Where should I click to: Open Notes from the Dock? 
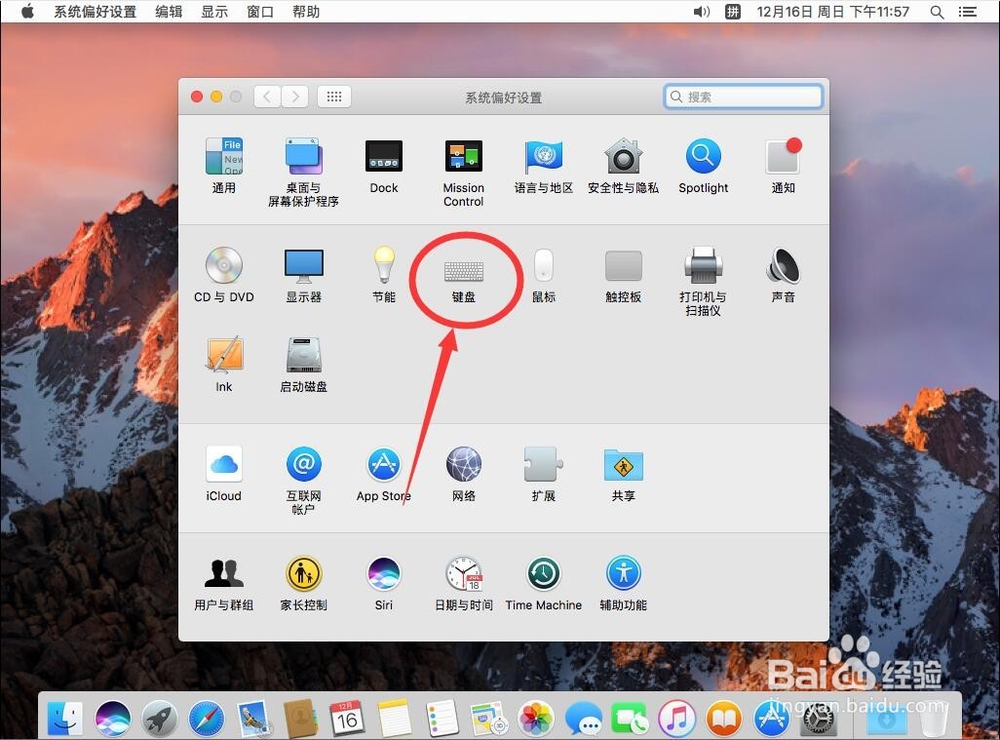pyautogui.click(x=394, y=718)
